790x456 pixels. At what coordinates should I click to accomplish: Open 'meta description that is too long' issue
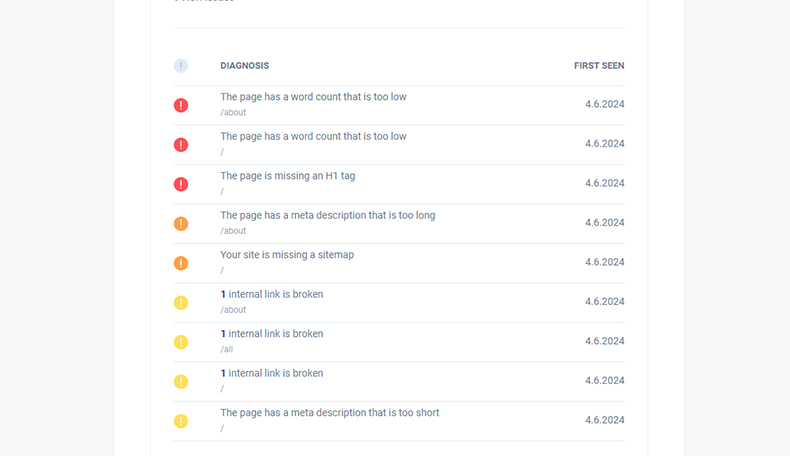point(327,215)
